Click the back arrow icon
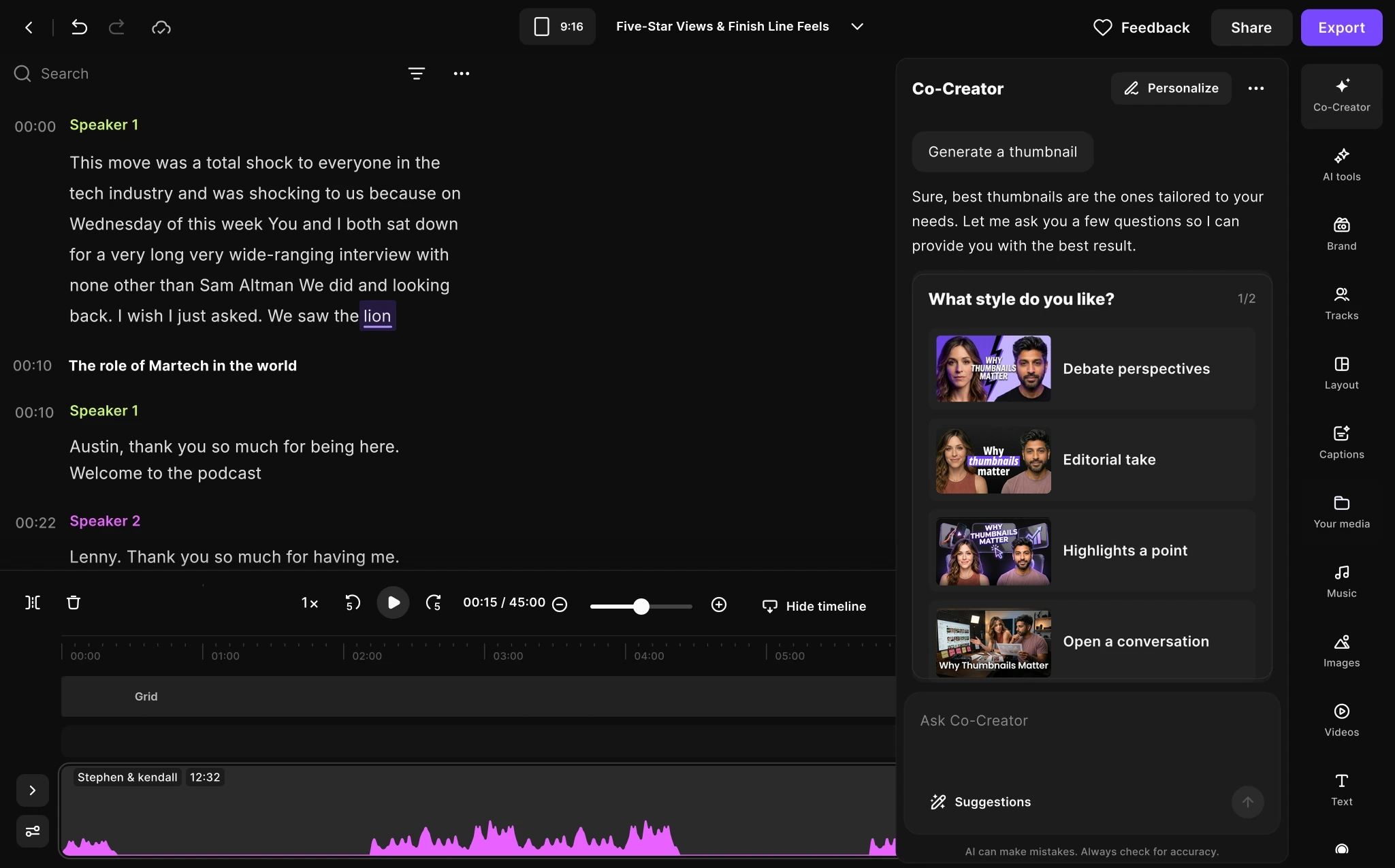The width and height of the screenshot is (1395, 868). coord(29,27)
